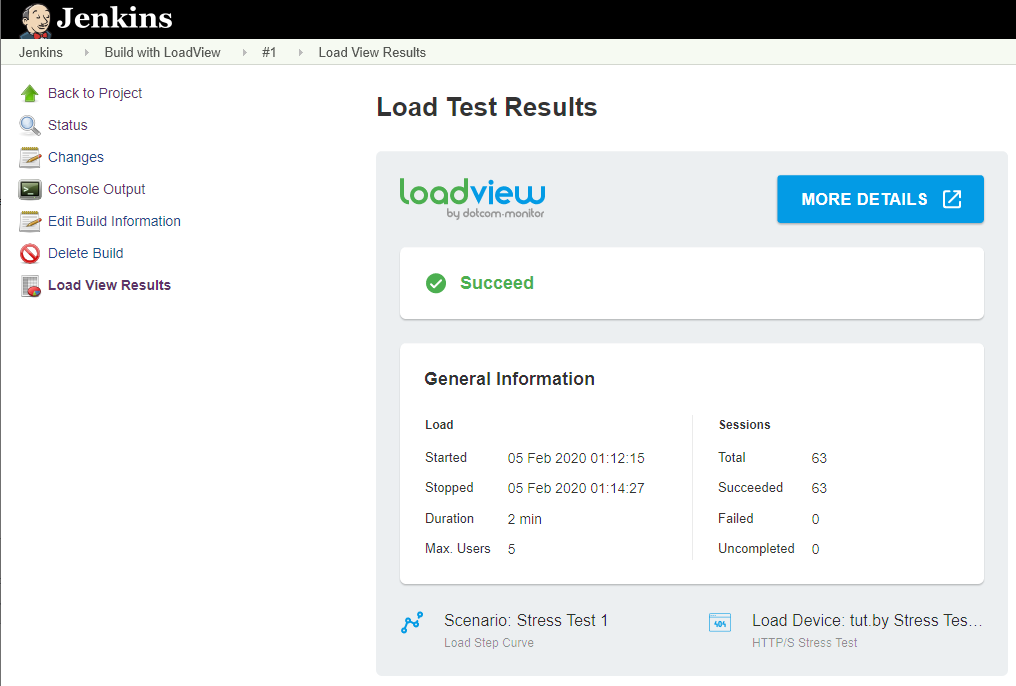Viewport: 1016px width, 686px height.
Task: Click the red Delete Build icon
Action: coord(30,253)
